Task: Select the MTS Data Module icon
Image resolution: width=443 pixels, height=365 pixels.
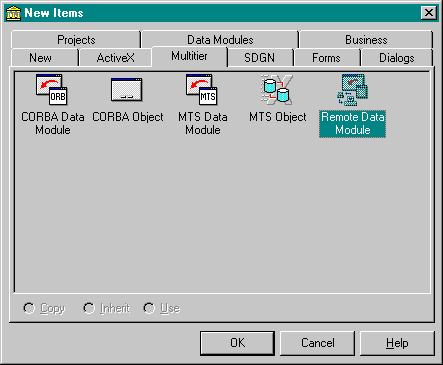Action: pos(202,89)
